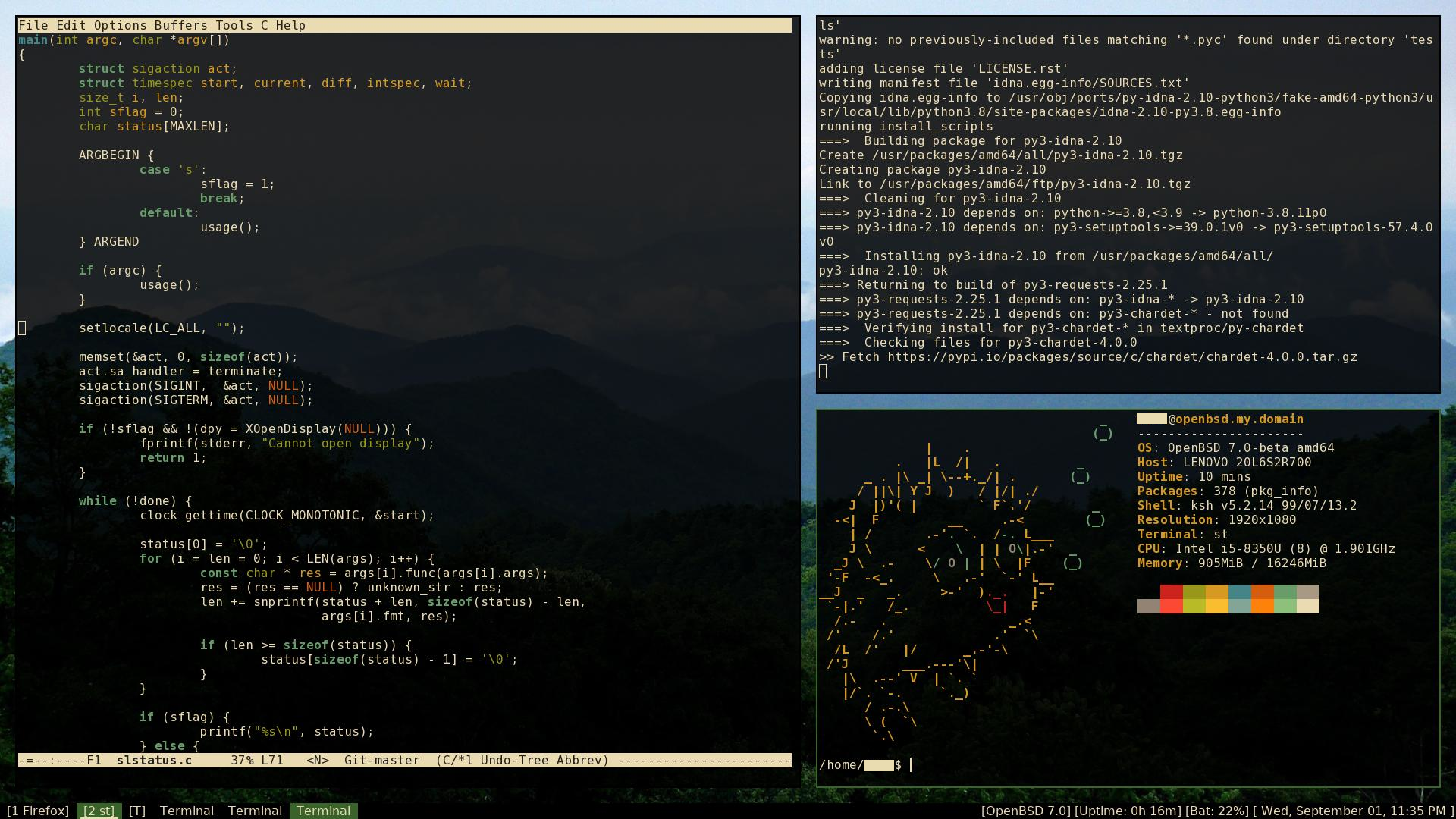Click the [T] tiling layout indicator
The height and width of the screenshot is (819, 1456).
click(137, 811)
